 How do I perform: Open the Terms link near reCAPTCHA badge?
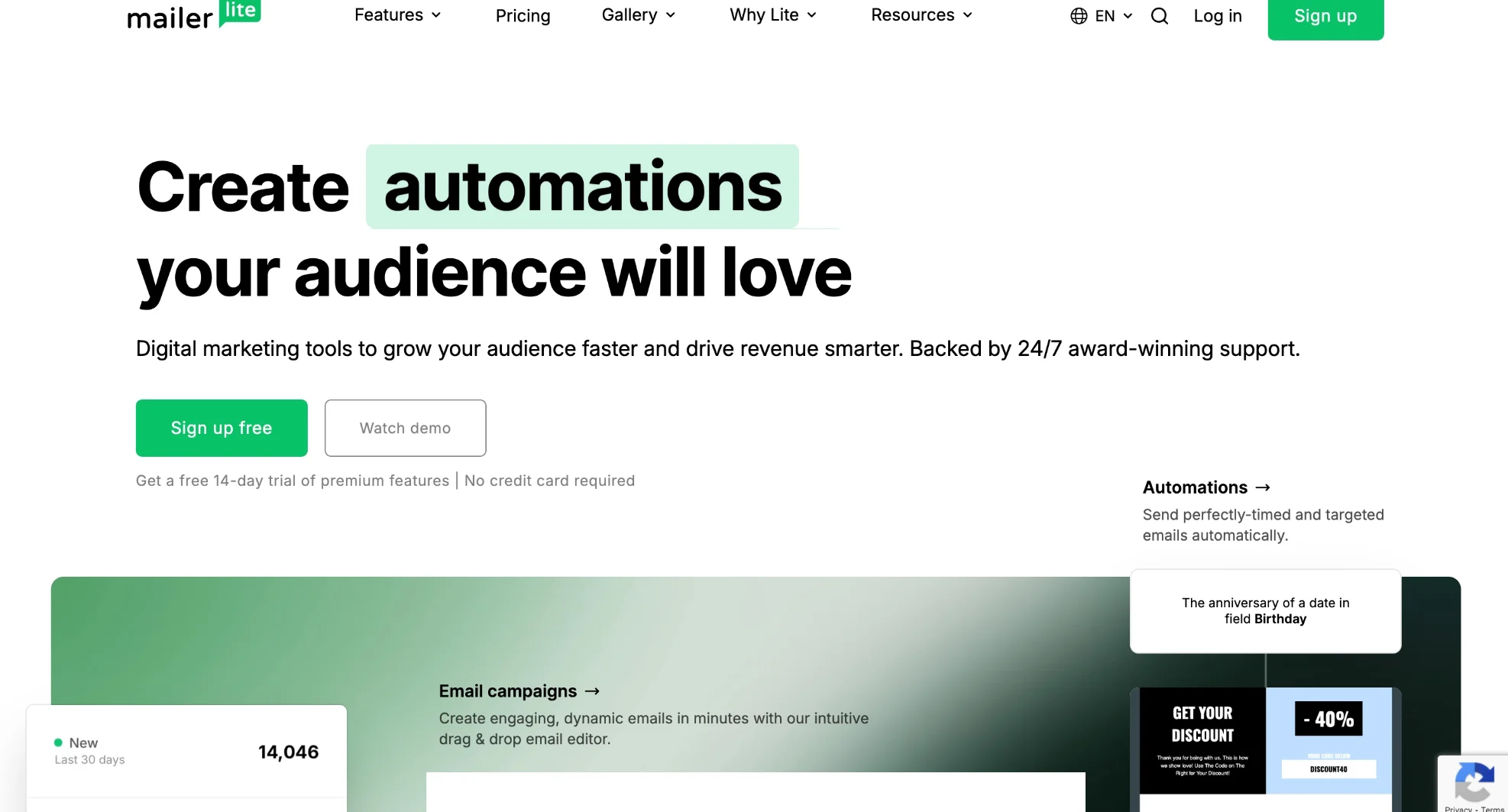1492,810
